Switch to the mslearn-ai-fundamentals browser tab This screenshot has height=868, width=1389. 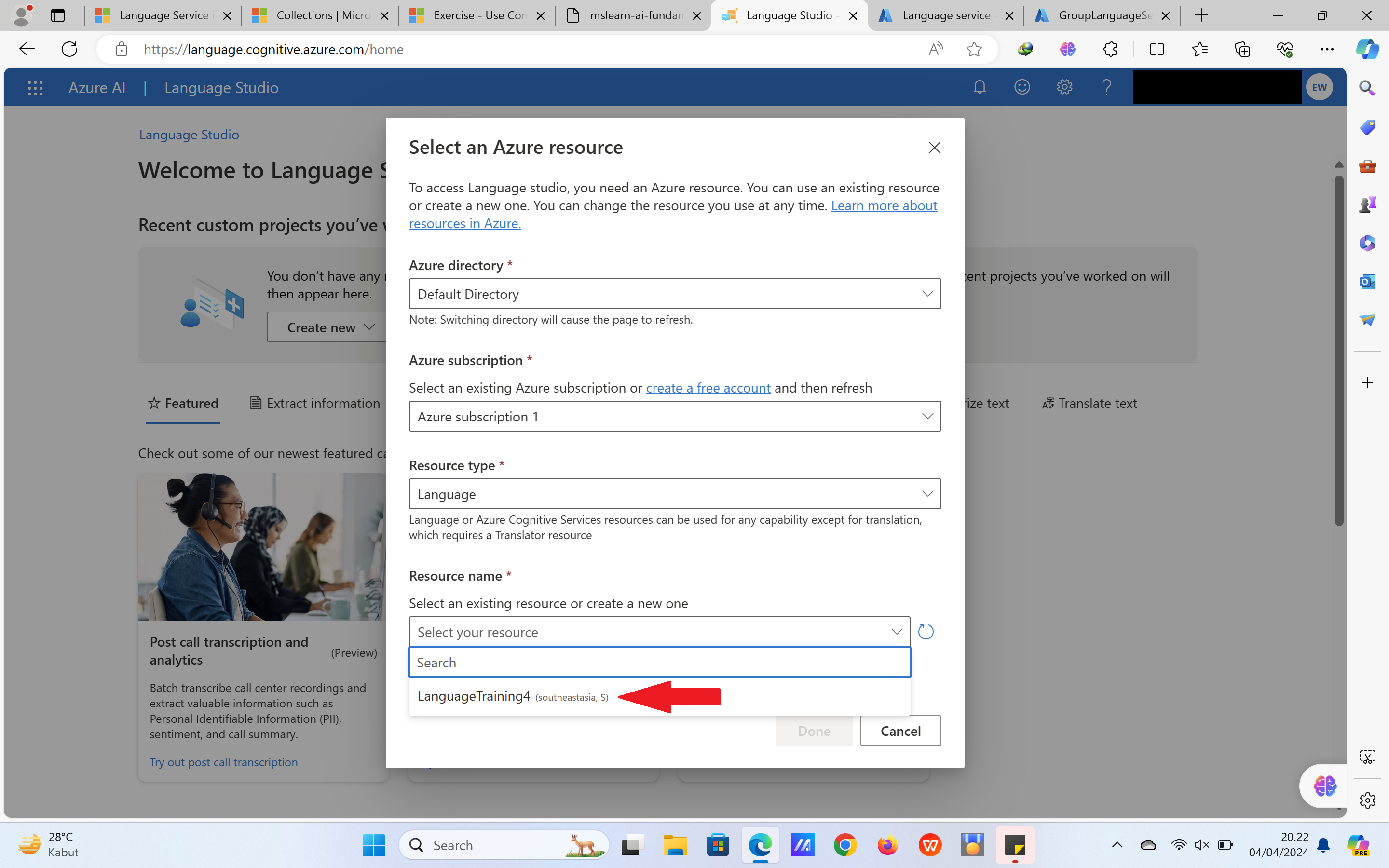click(x=633, y=15)
